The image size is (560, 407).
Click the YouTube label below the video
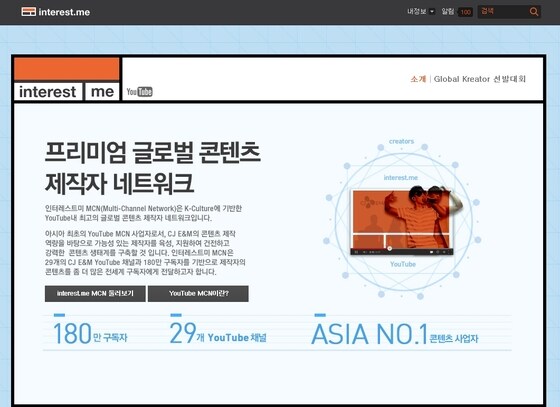point(403,264)
